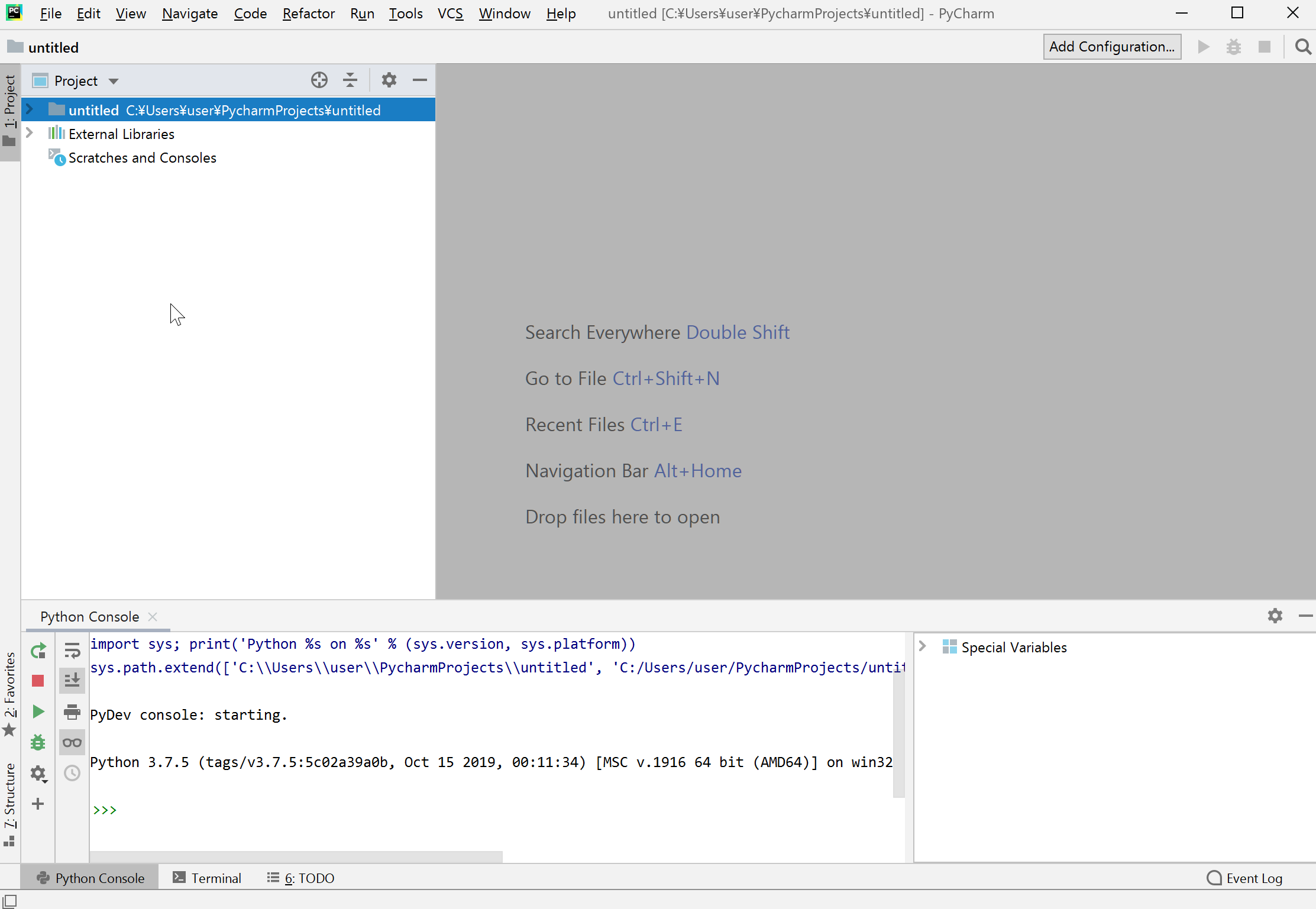Open the Refactor menu
Image resolution: width=1316 pixels, height=909 pixels.
click(x=308, y=13)
